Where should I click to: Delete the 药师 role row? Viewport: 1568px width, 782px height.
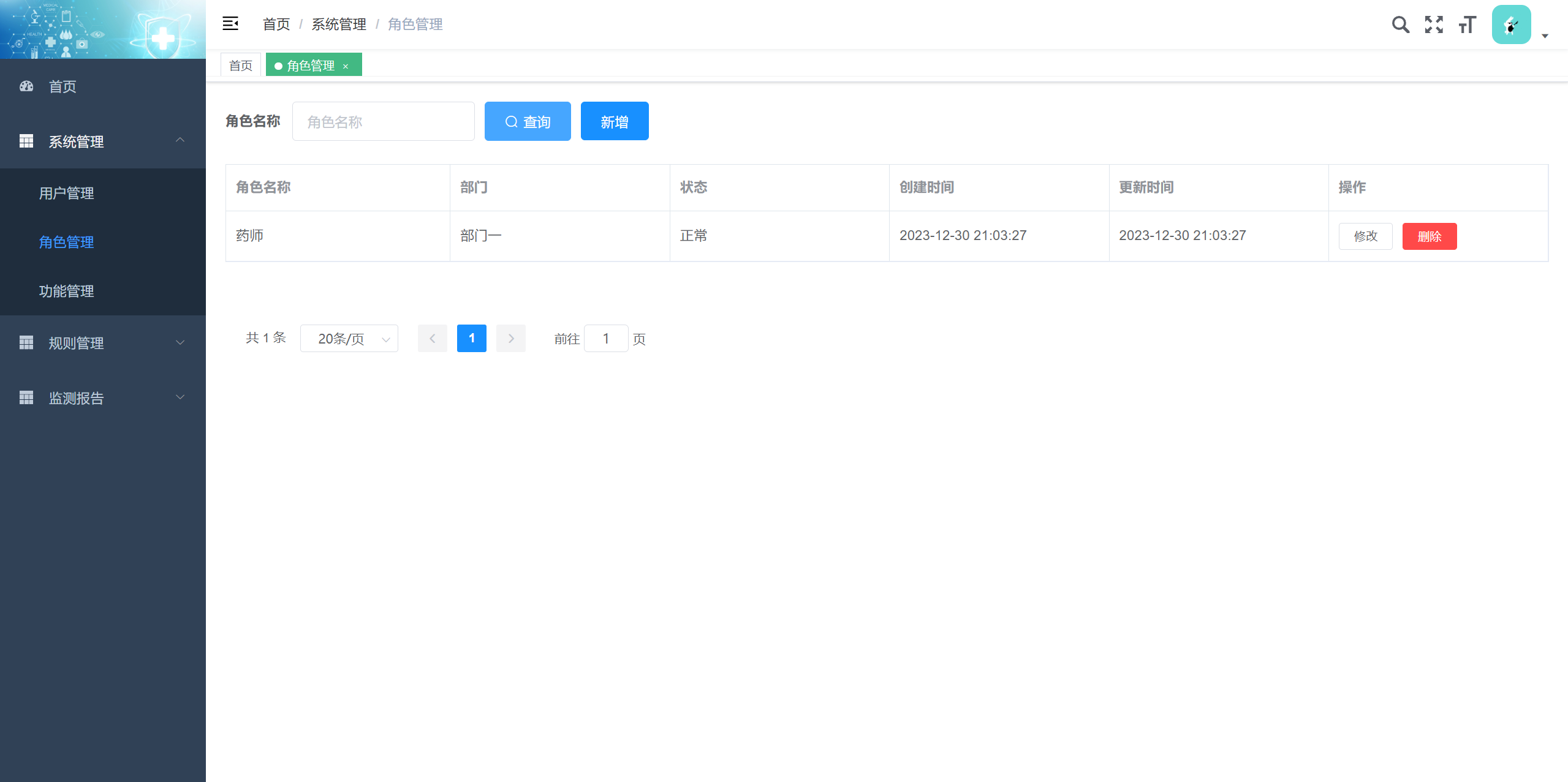point(1429,236)
